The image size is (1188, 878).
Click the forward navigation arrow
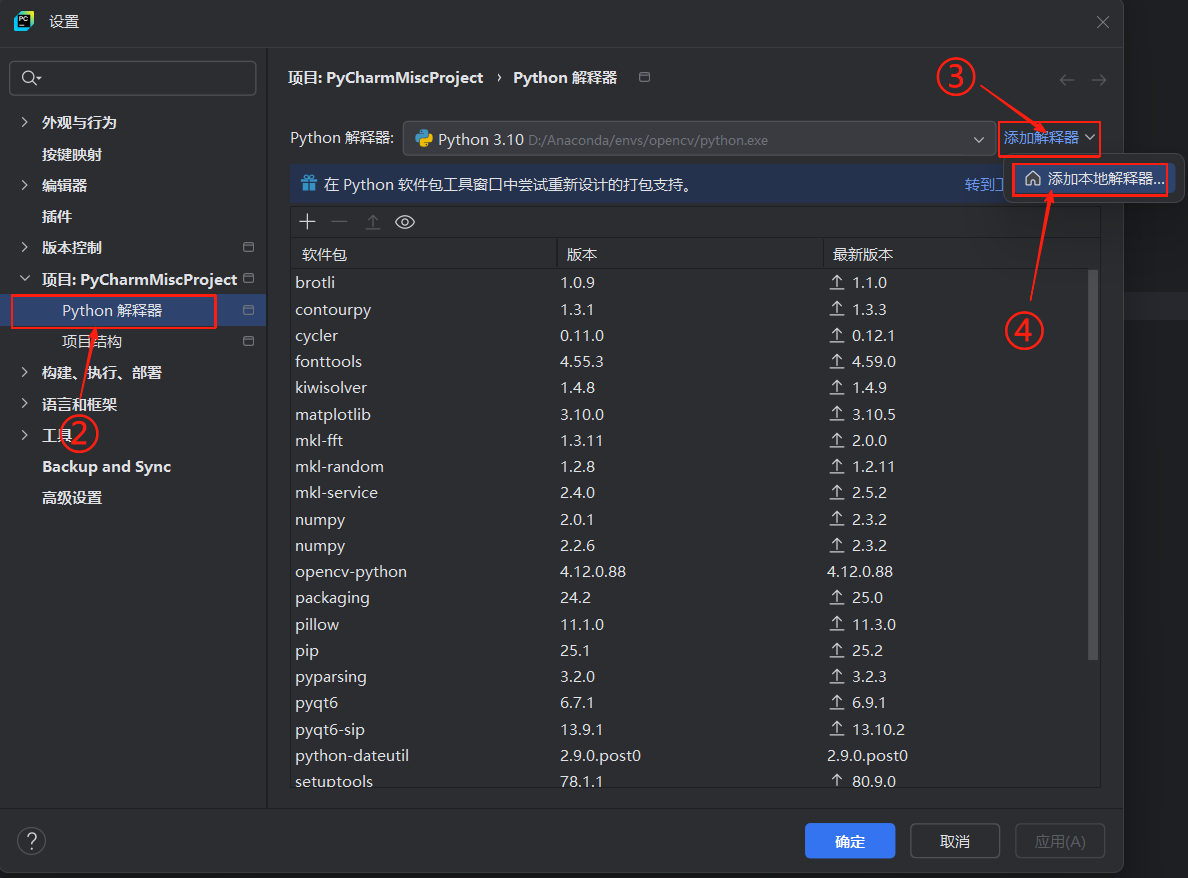[x=1099, y=80]
